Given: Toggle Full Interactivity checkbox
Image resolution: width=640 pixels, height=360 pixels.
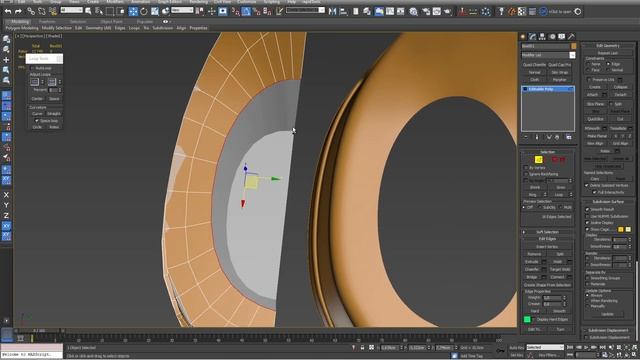Looking at the screenshot, I should tap(594, 192).
